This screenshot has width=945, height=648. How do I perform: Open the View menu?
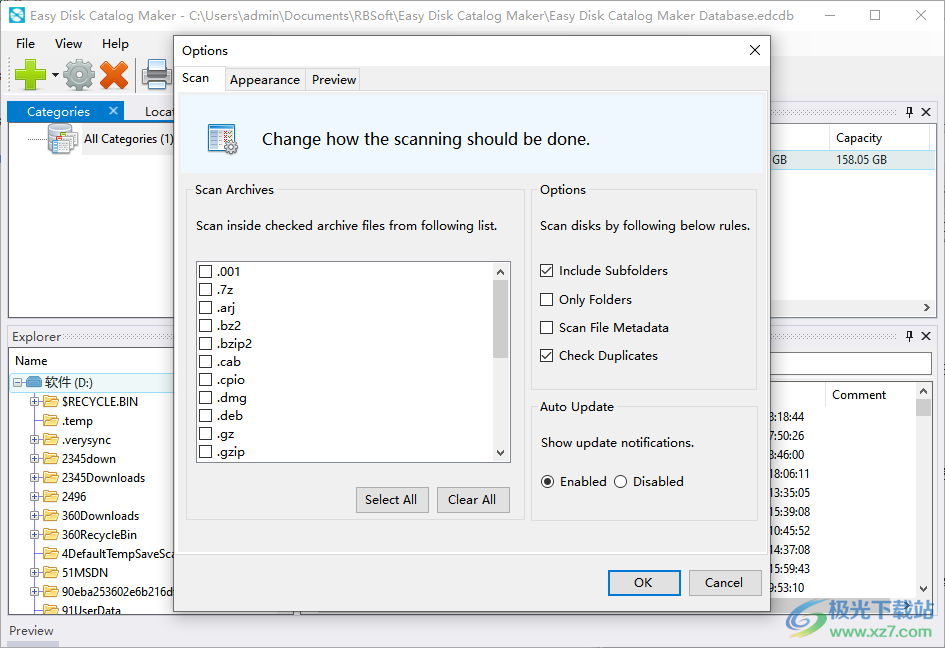click(x=68, y=43)
